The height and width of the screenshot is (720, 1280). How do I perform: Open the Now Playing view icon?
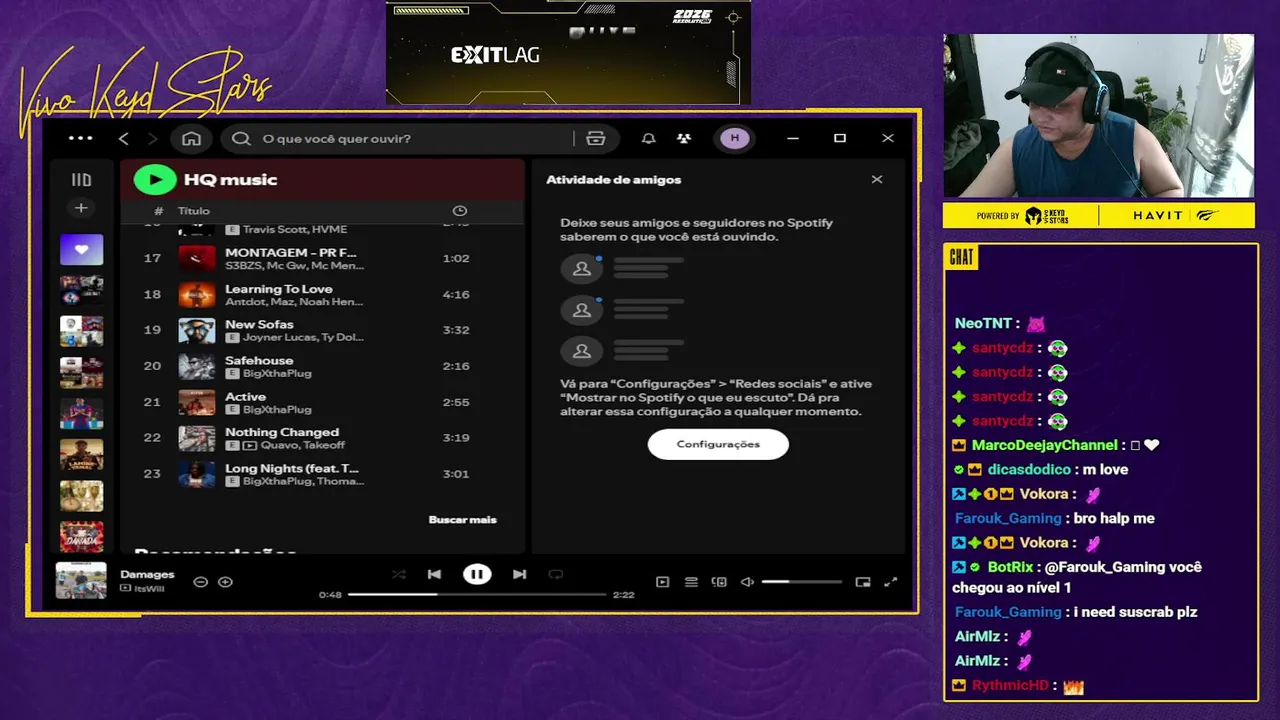662,582
